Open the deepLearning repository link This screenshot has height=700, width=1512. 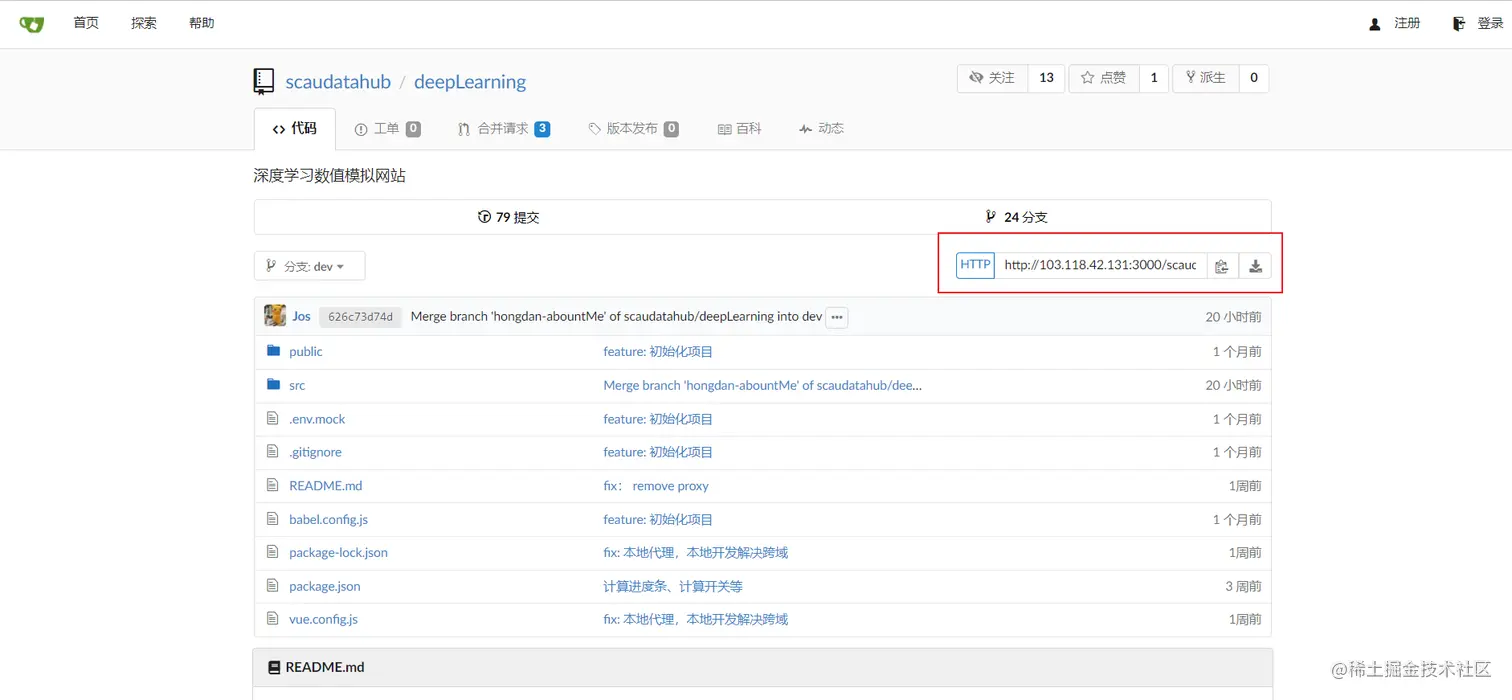(470, 82)
